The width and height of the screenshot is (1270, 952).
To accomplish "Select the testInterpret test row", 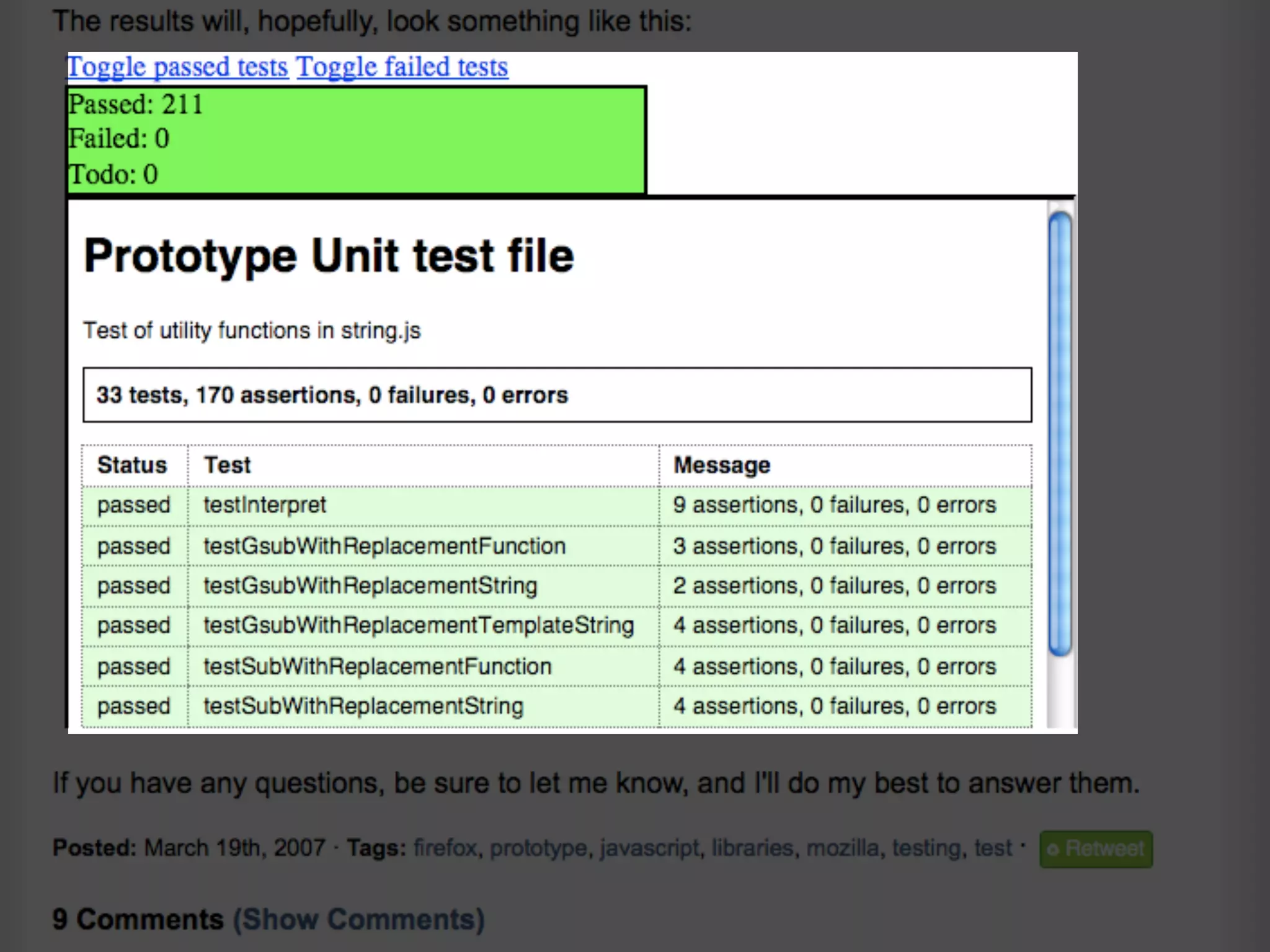I will click(x=265, y=505).
